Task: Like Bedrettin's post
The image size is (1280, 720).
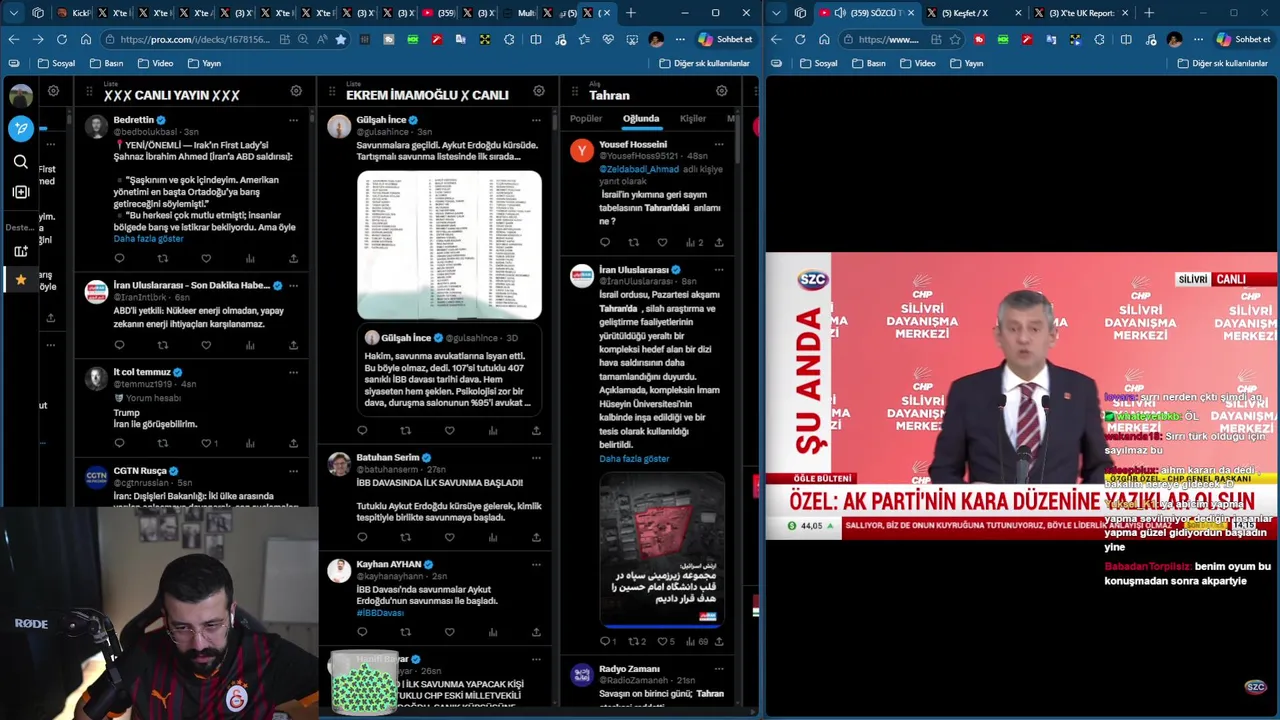Action: (206, 259)
